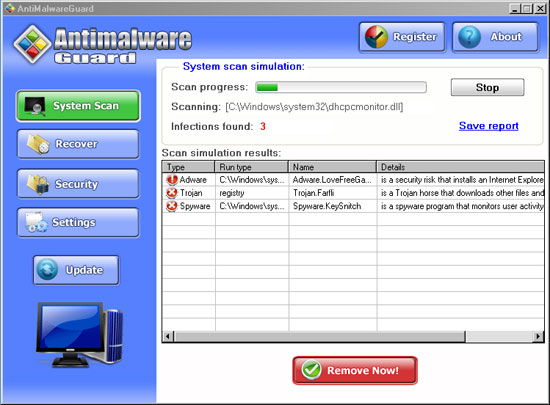Click the results table horizontal scrollbar thumb

point(319,337)
